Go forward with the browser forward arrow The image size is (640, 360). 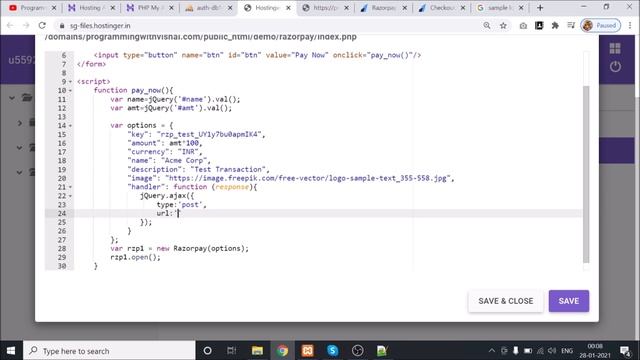26,25
